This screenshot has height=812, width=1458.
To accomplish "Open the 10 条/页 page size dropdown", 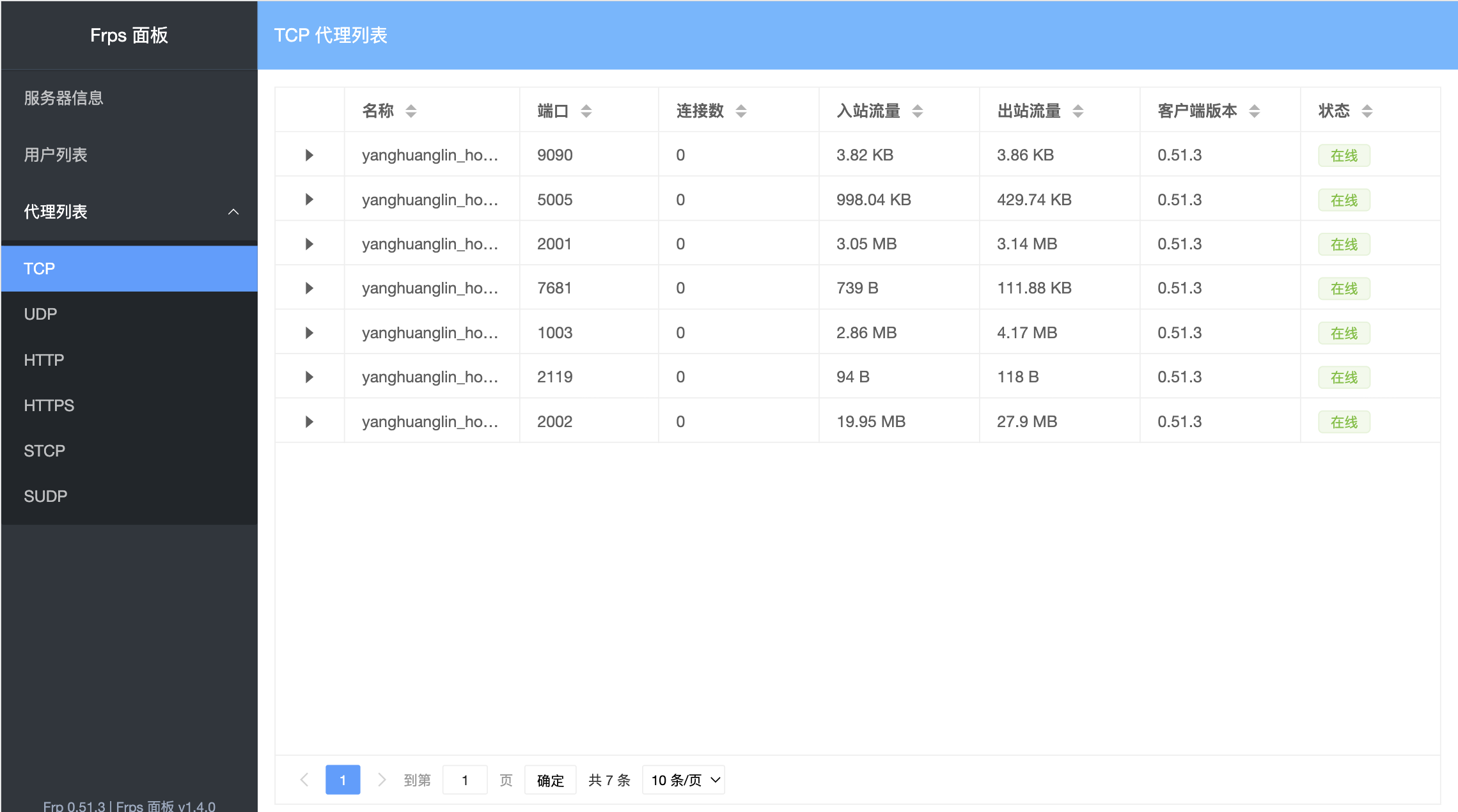I will pyautogui.click(x=683, y=779).
